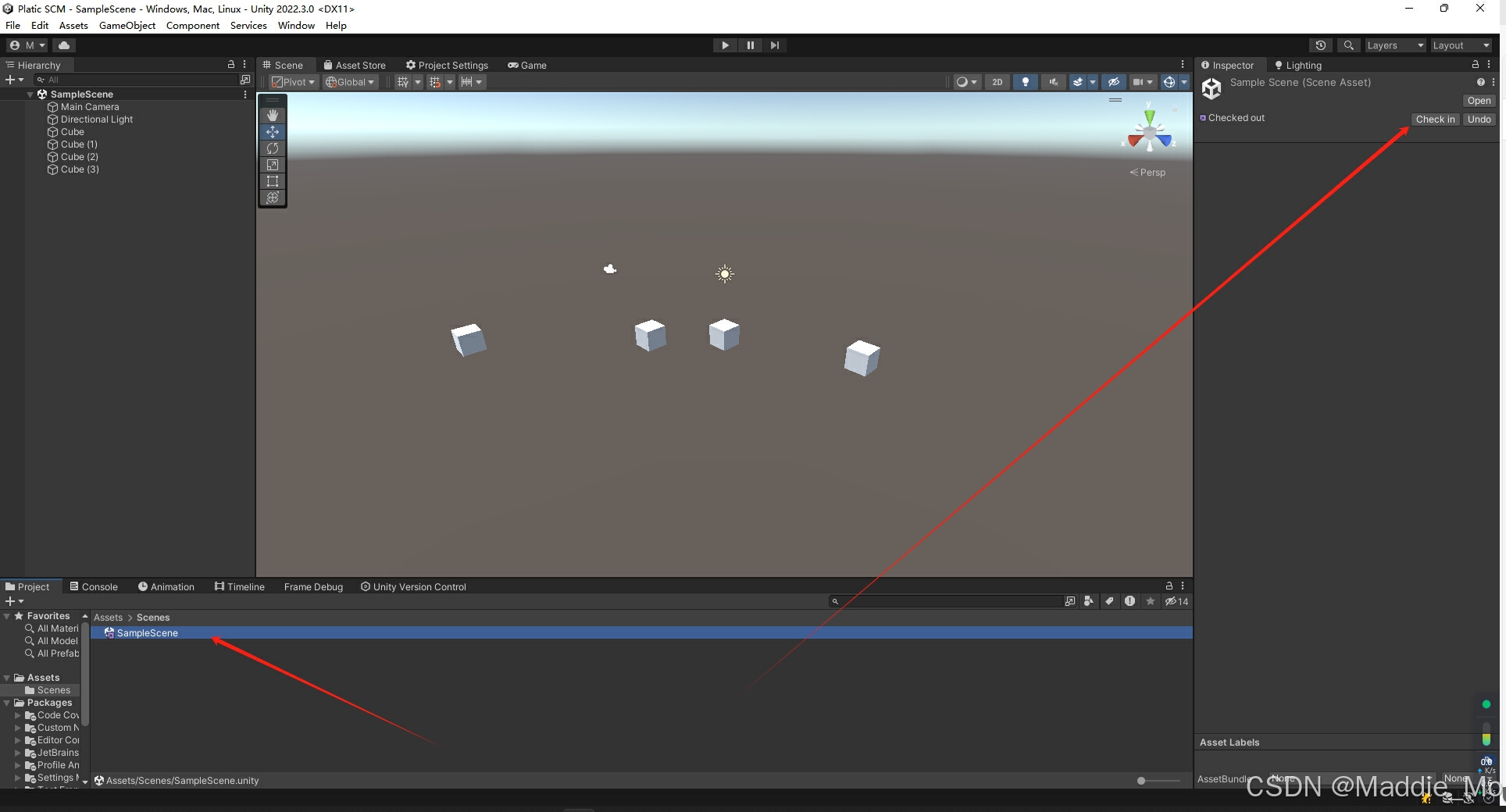Toggle scene effects (skybox, fog)
The image size is (1506, 812).
(x=1077, y=82)
